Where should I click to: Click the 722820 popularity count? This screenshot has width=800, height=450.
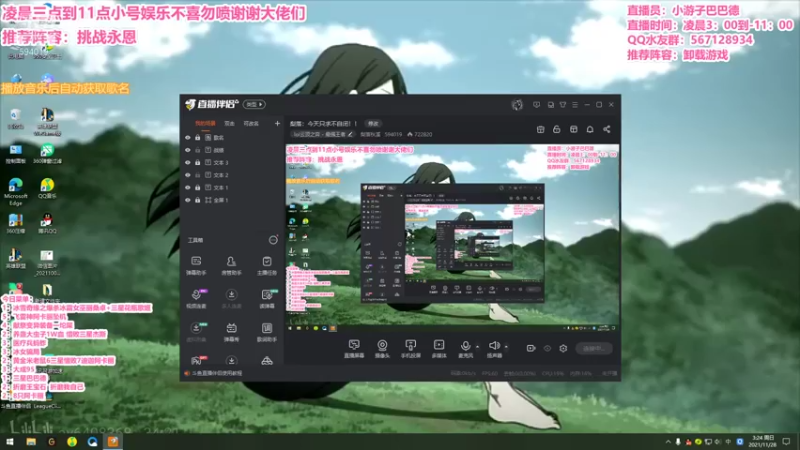click(x=423, y=135)
